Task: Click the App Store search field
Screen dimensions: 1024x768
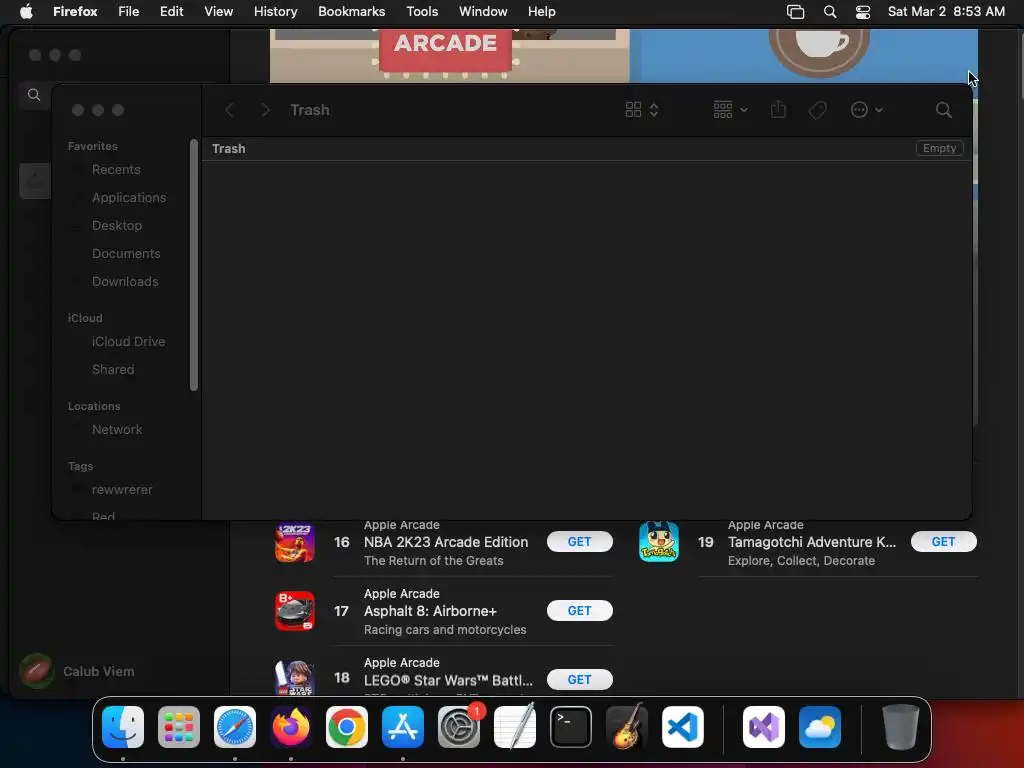Action: tap(36, 95)
